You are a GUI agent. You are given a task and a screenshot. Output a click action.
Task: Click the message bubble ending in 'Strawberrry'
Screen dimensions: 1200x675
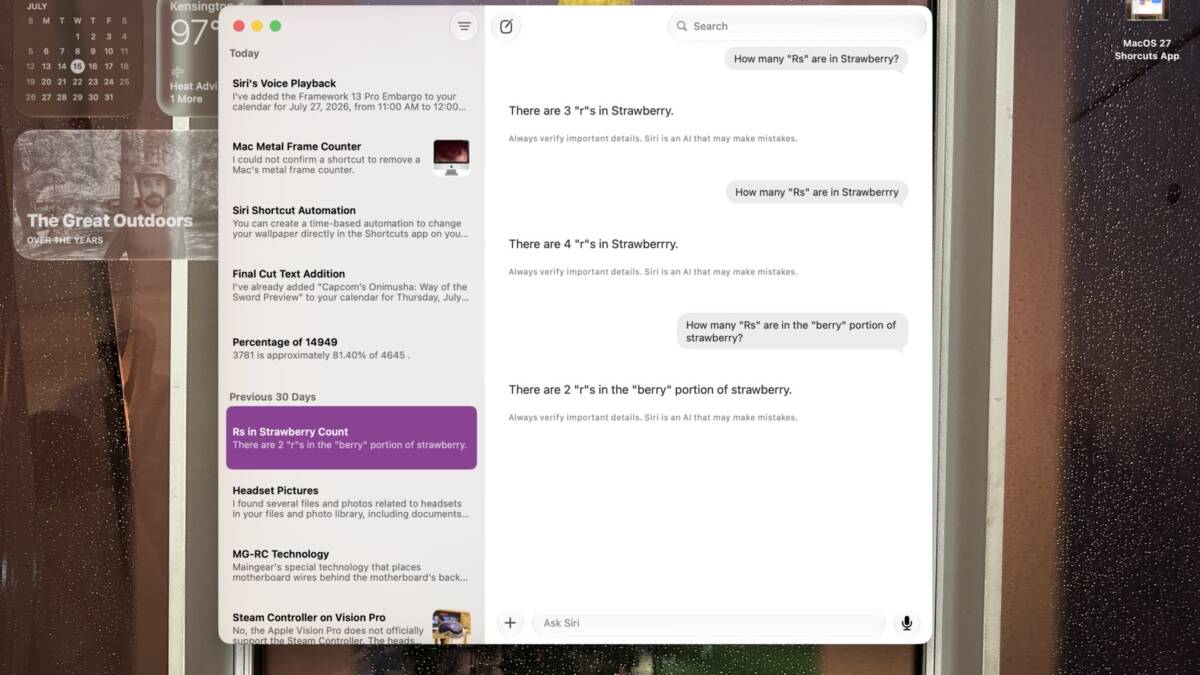coord(817,192)
